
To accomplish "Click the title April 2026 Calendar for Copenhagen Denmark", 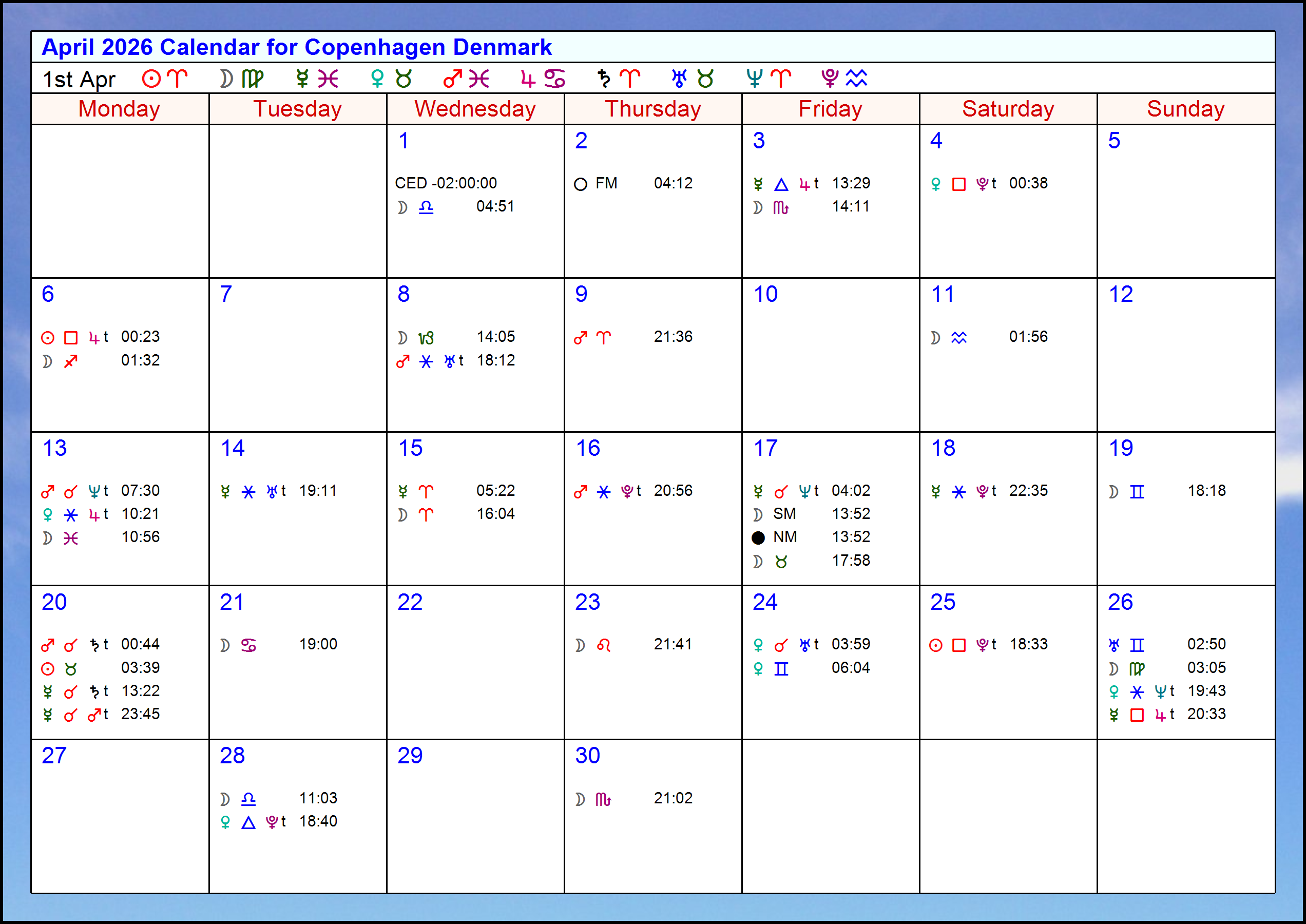I will [x=297, y=47].
